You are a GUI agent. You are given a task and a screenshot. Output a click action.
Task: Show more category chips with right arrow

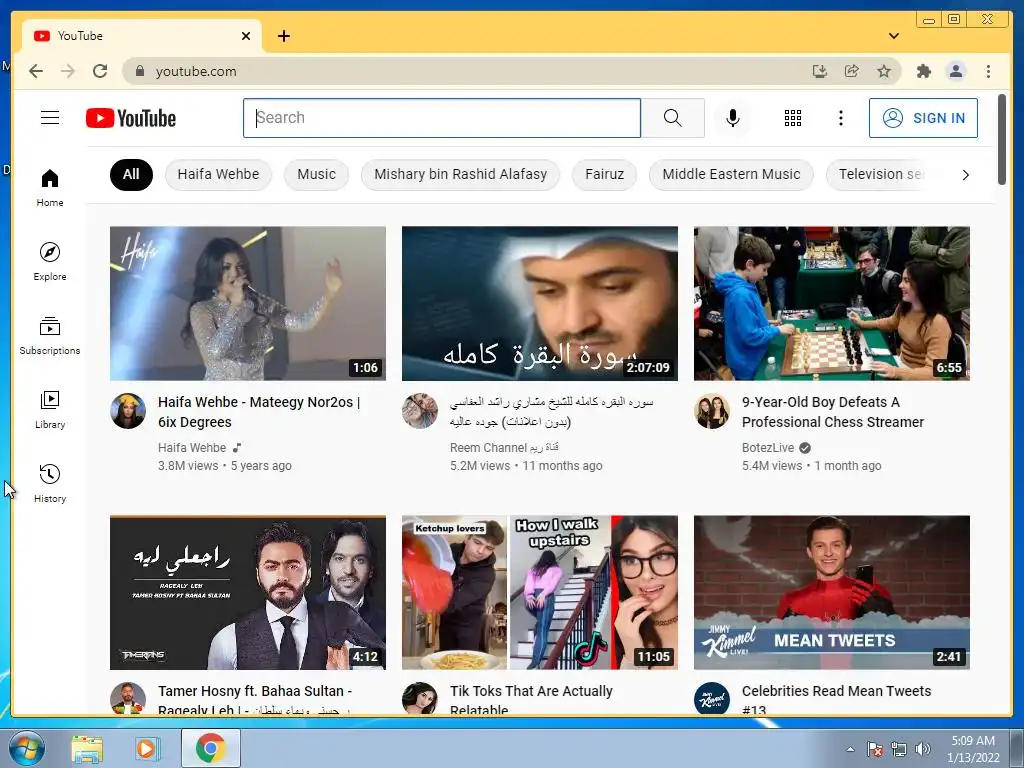coord(965,174)
